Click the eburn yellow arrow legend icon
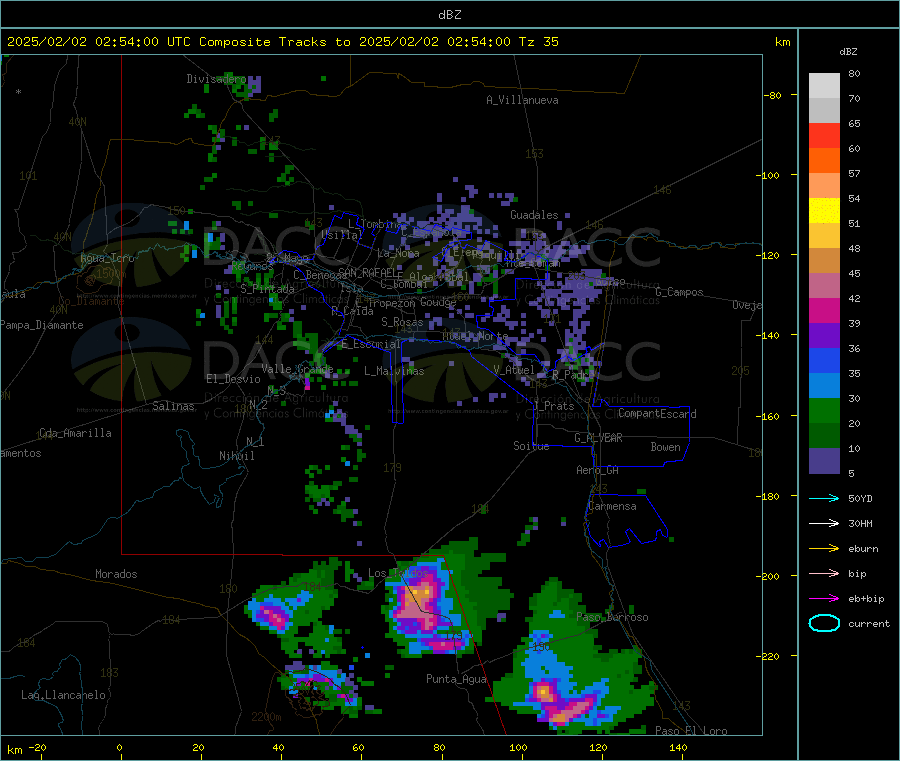The width and height of the screenshot is (900, 761). point(824,548)
